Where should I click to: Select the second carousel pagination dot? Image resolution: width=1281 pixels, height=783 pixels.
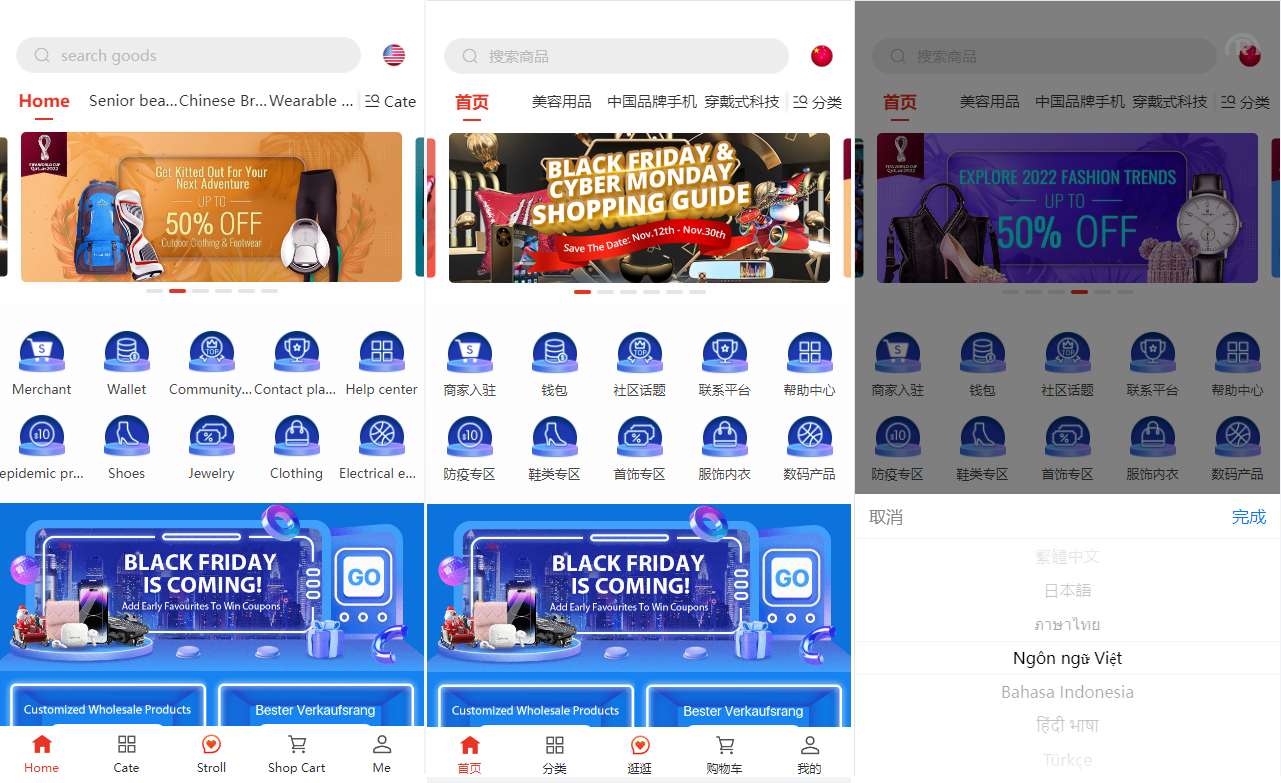(x=177, y=291)
